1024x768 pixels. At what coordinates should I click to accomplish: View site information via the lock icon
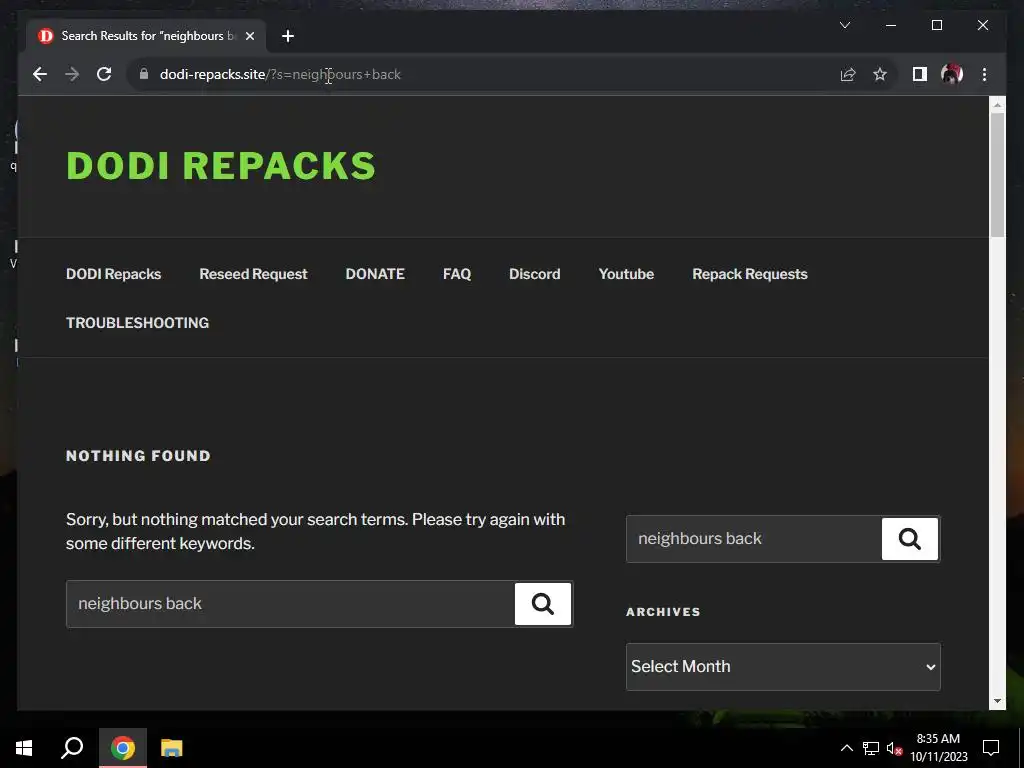144,74
